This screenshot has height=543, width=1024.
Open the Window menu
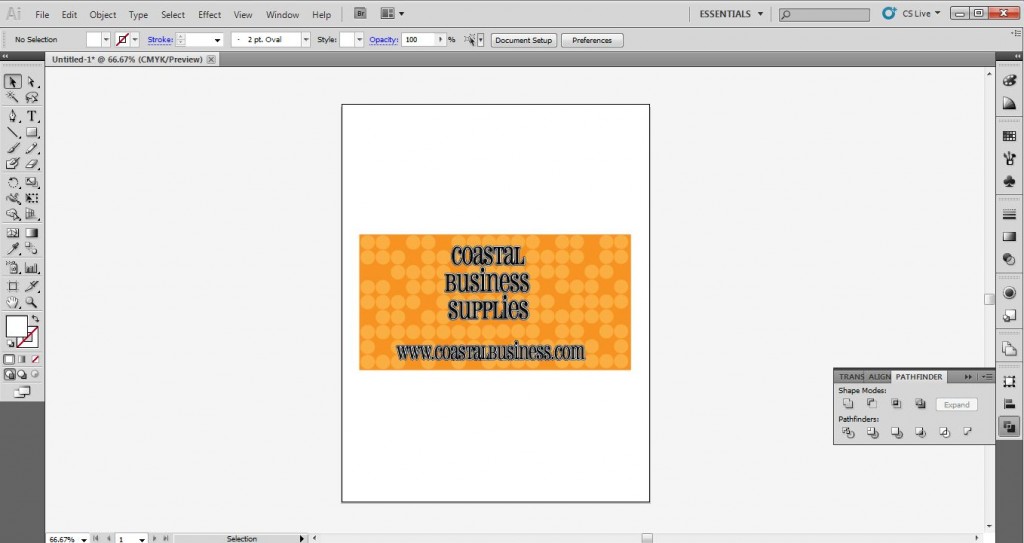[x=282, y=14]
